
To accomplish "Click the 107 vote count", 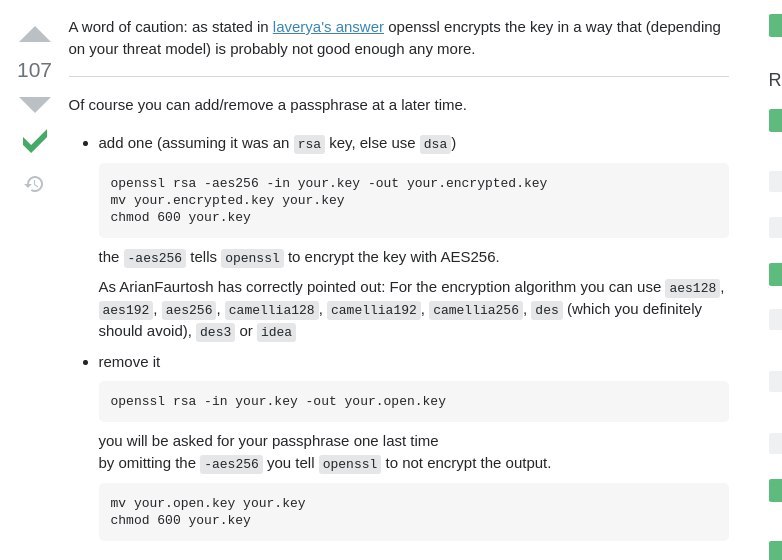I will click(34, 70).
